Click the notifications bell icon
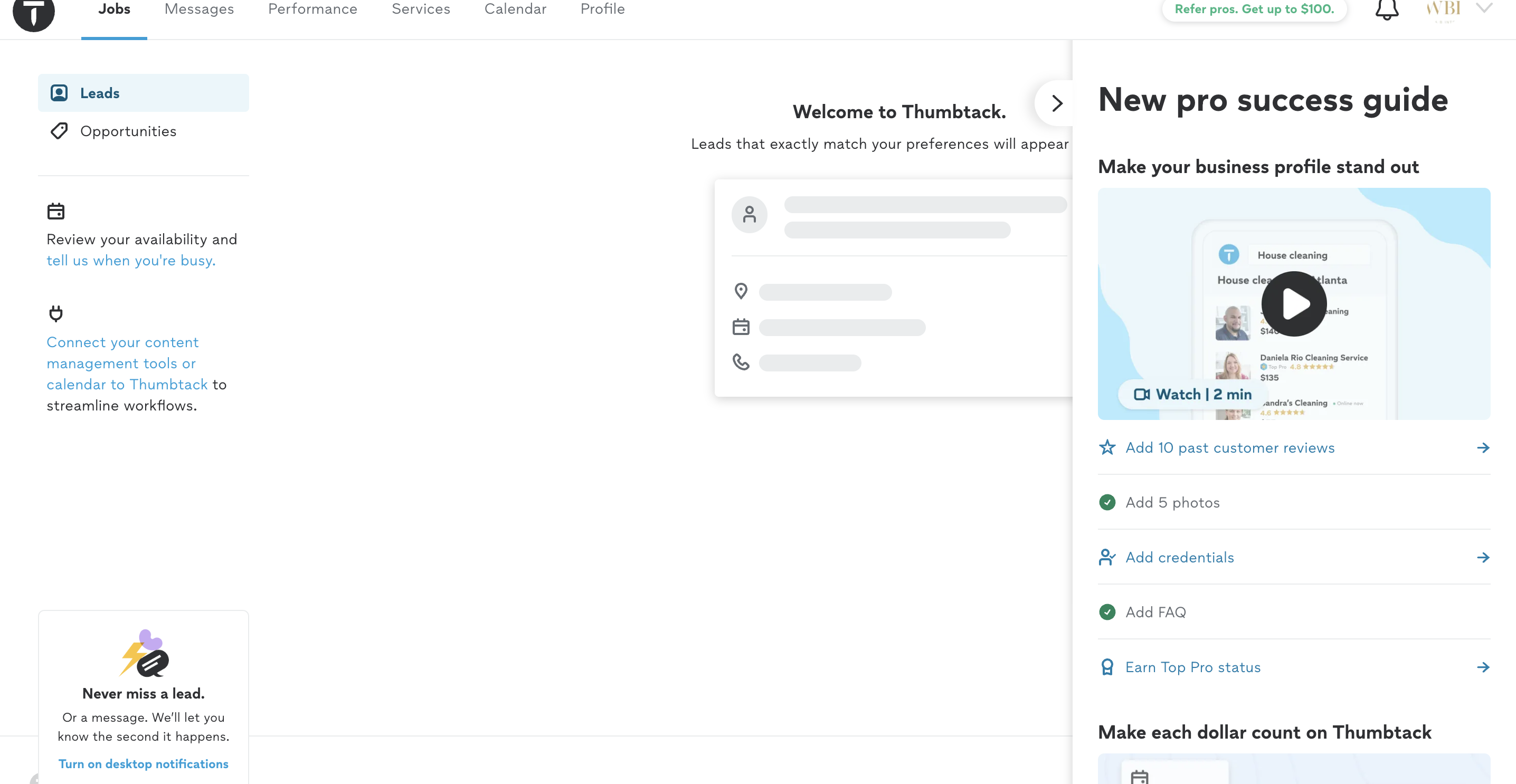 tap(1386, 10)
